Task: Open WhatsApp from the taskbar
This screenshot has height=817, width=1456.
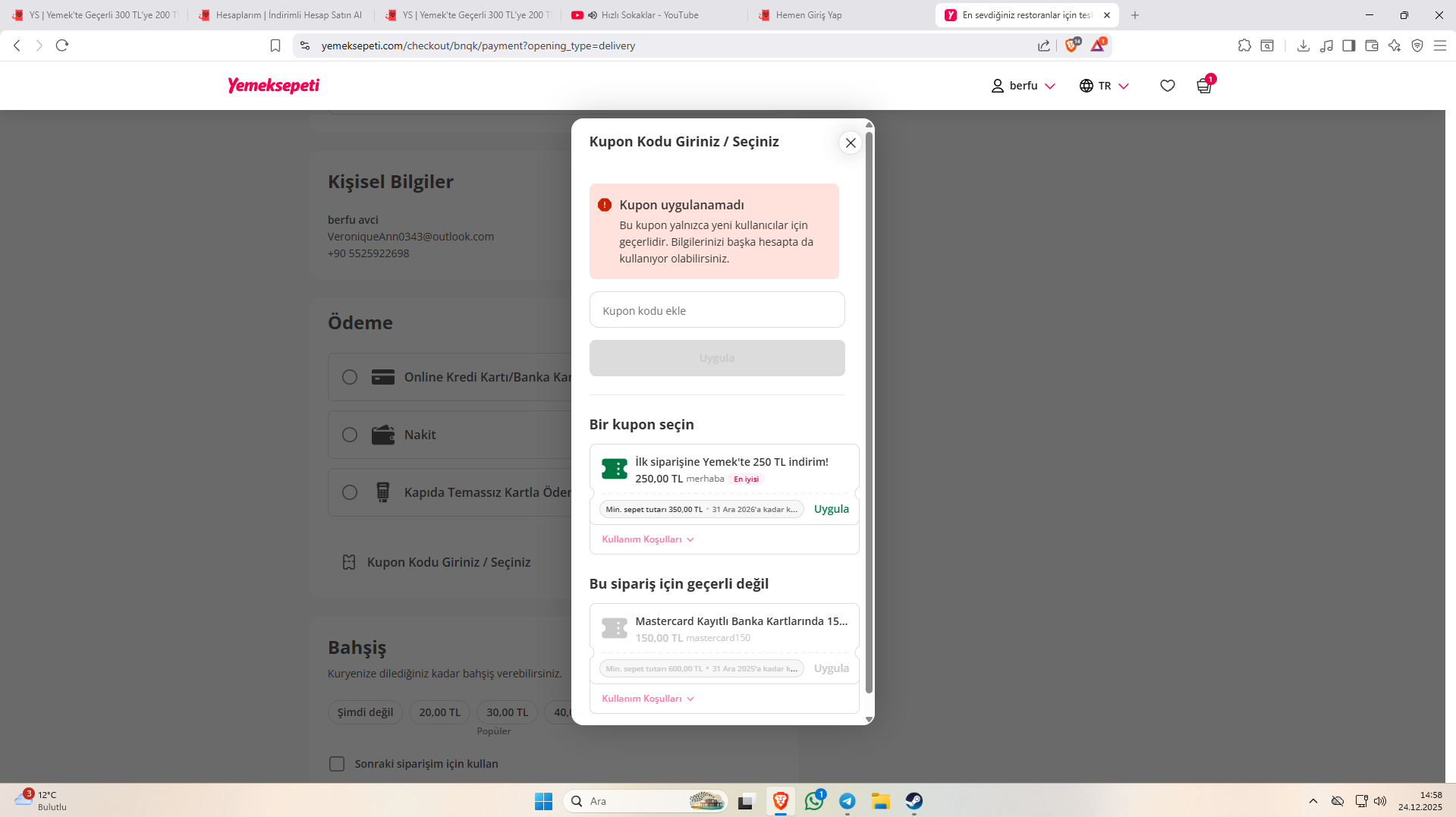Action: tap(814, 800)
